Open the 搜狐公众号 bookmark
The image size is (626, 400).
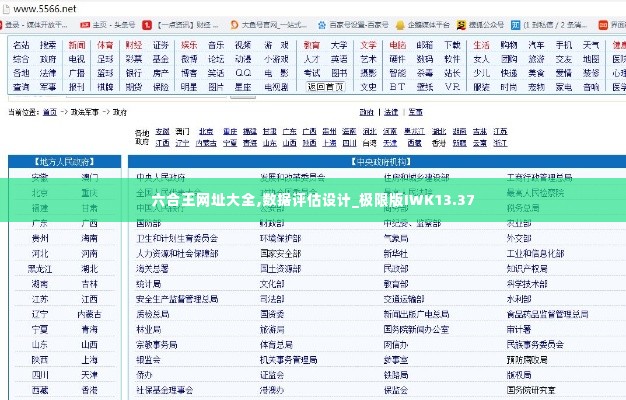[480, 25]
